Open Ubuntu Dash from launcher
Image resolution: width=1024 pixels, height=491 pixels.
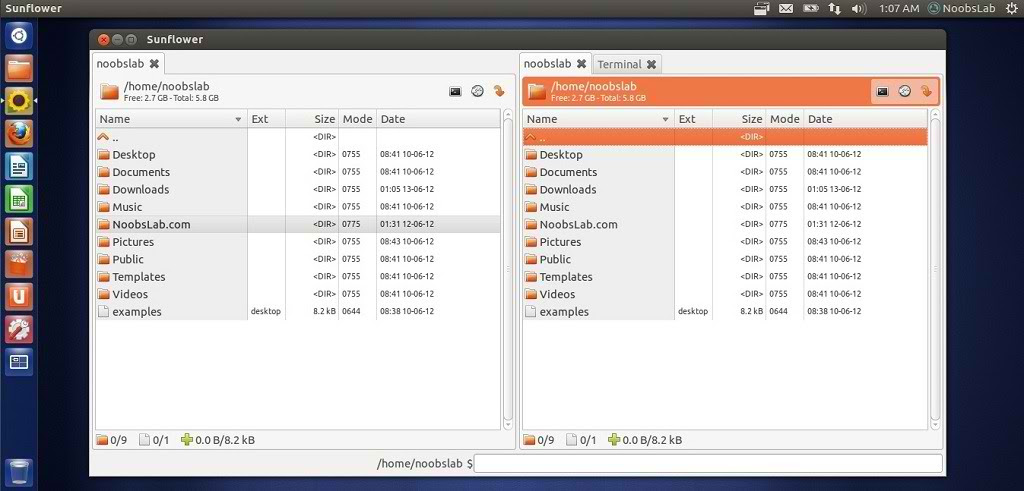click(x=19, y=36)
